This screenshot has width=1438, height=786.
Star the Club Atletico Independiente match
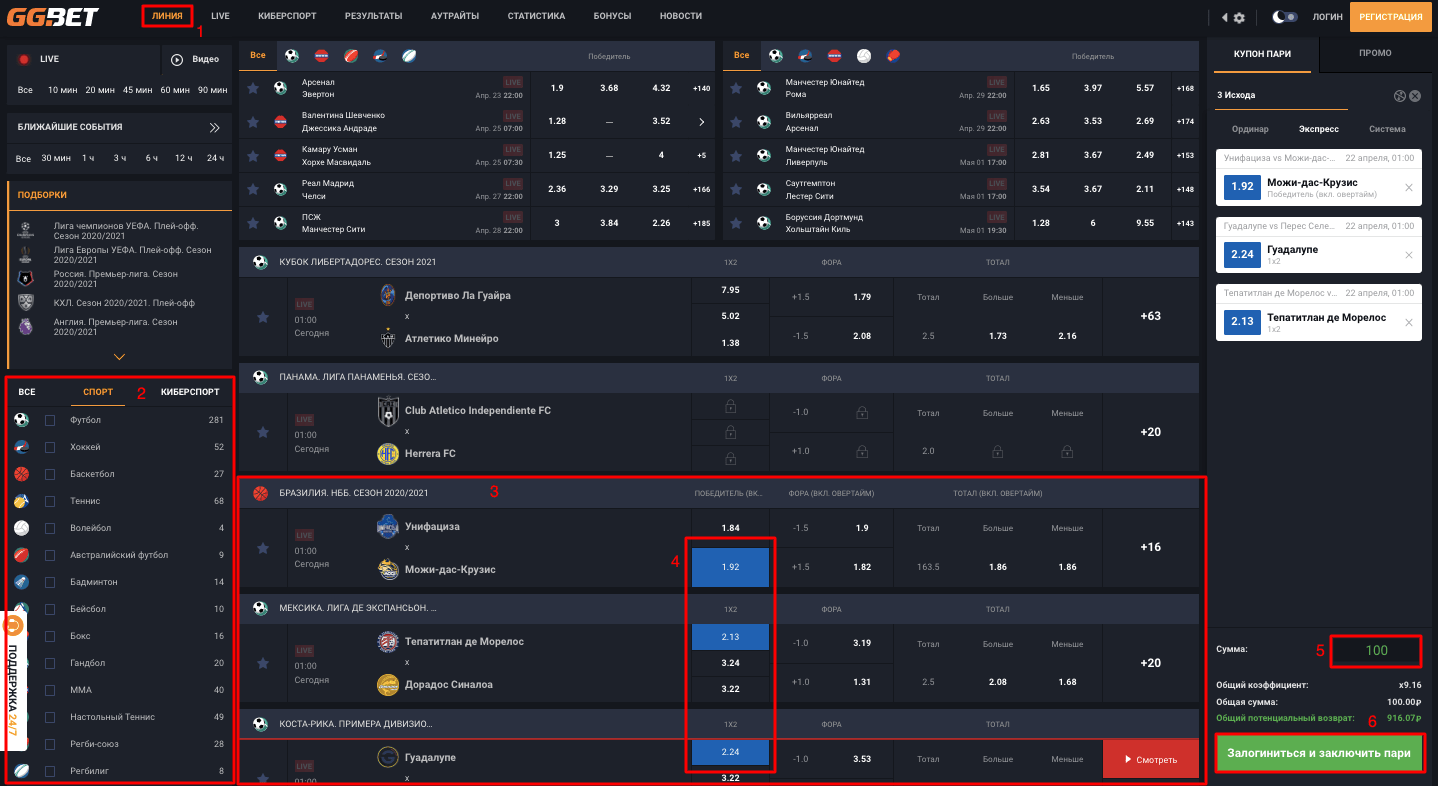coord(263,432)
